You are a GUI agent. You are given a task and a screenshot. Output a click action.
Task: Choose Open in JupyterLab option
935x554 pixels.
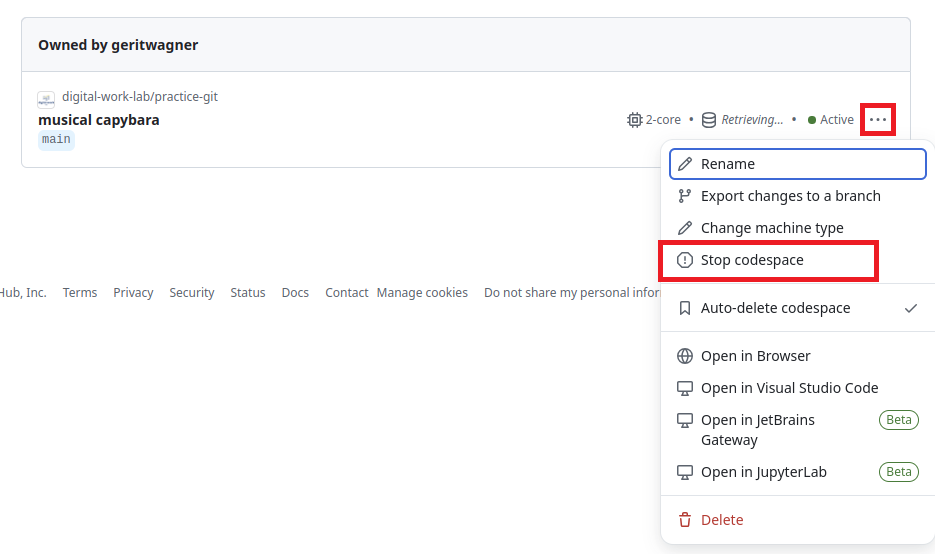coord(763,472)
